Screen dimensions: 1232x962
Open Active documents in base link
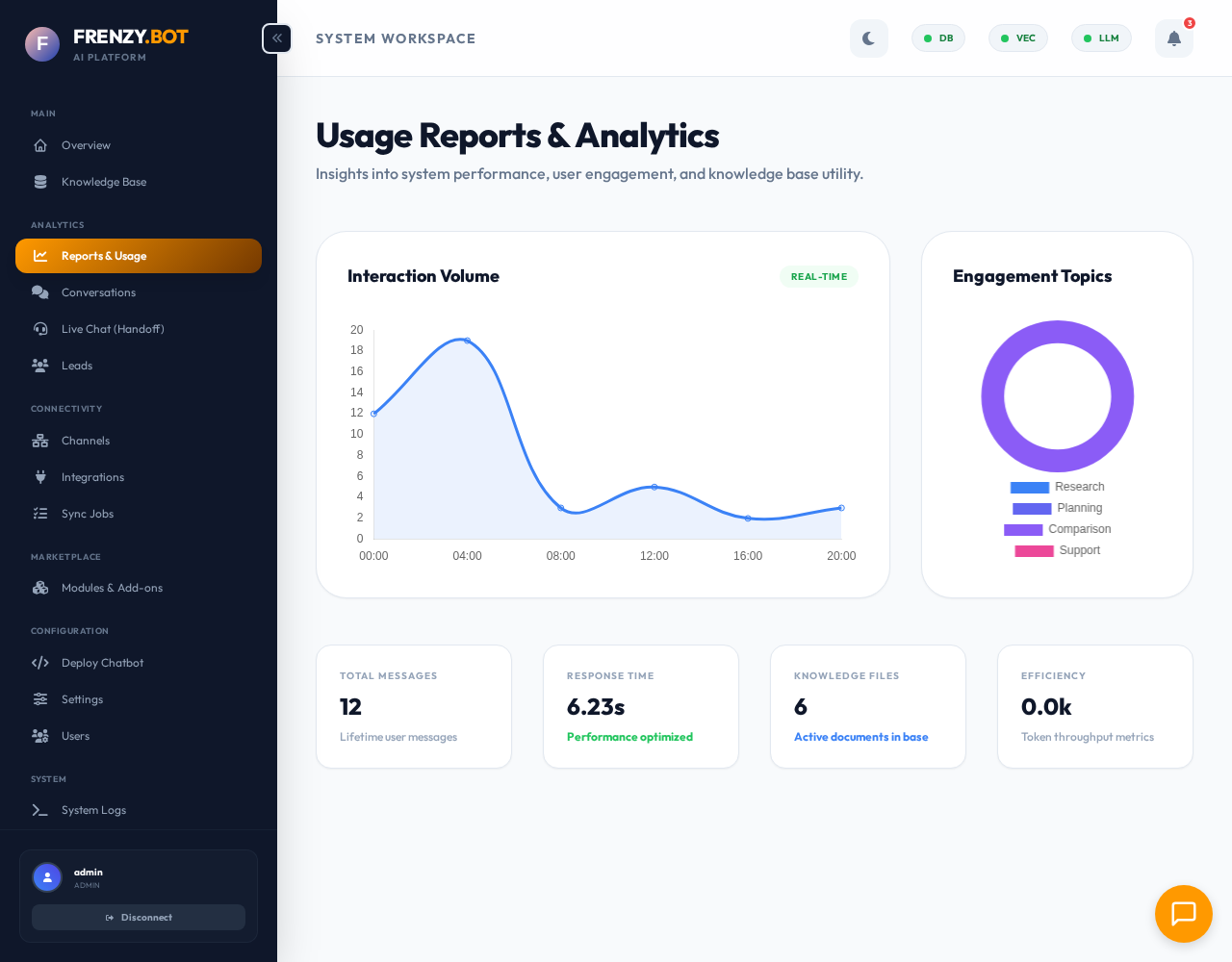coord(860,737)
